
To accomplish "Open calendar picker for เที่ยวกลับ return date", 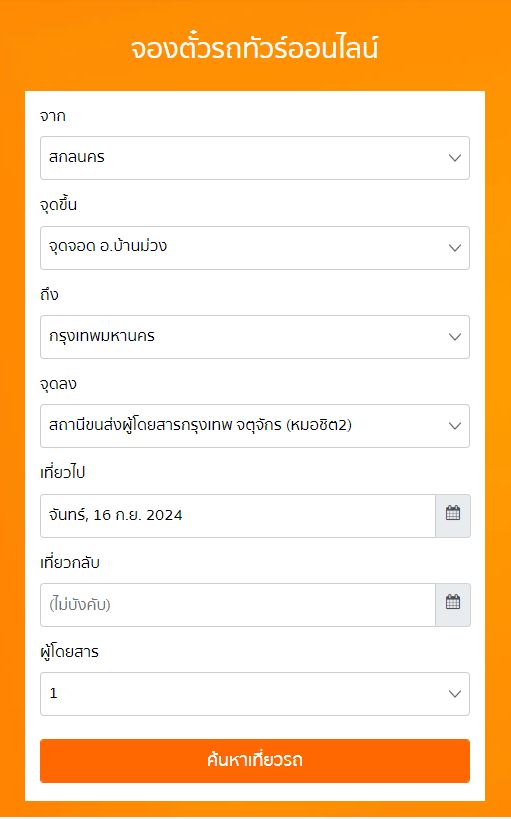I will [x=452, y=605].
